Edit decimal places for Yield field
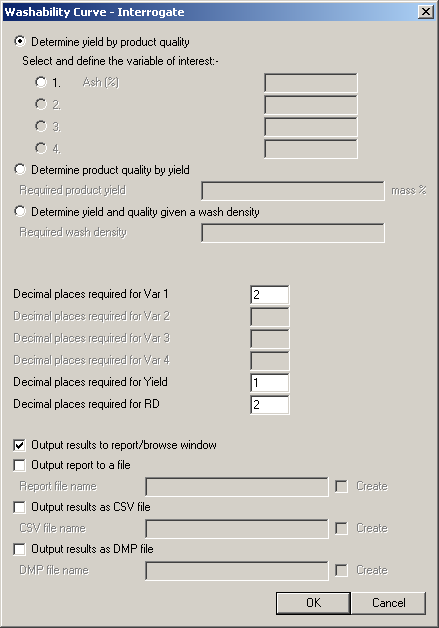439x628 pixels. click(x=270, y=382)
